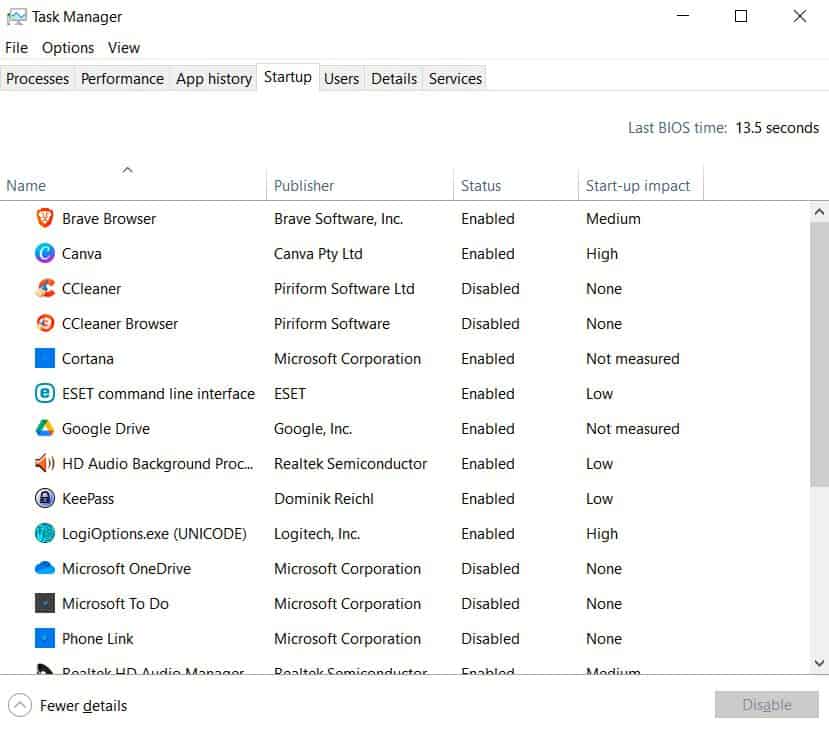The height and width of the screenshot is (731, 829).
Task: Click the Brave Browser lion icon
Action: pos(44,218)
